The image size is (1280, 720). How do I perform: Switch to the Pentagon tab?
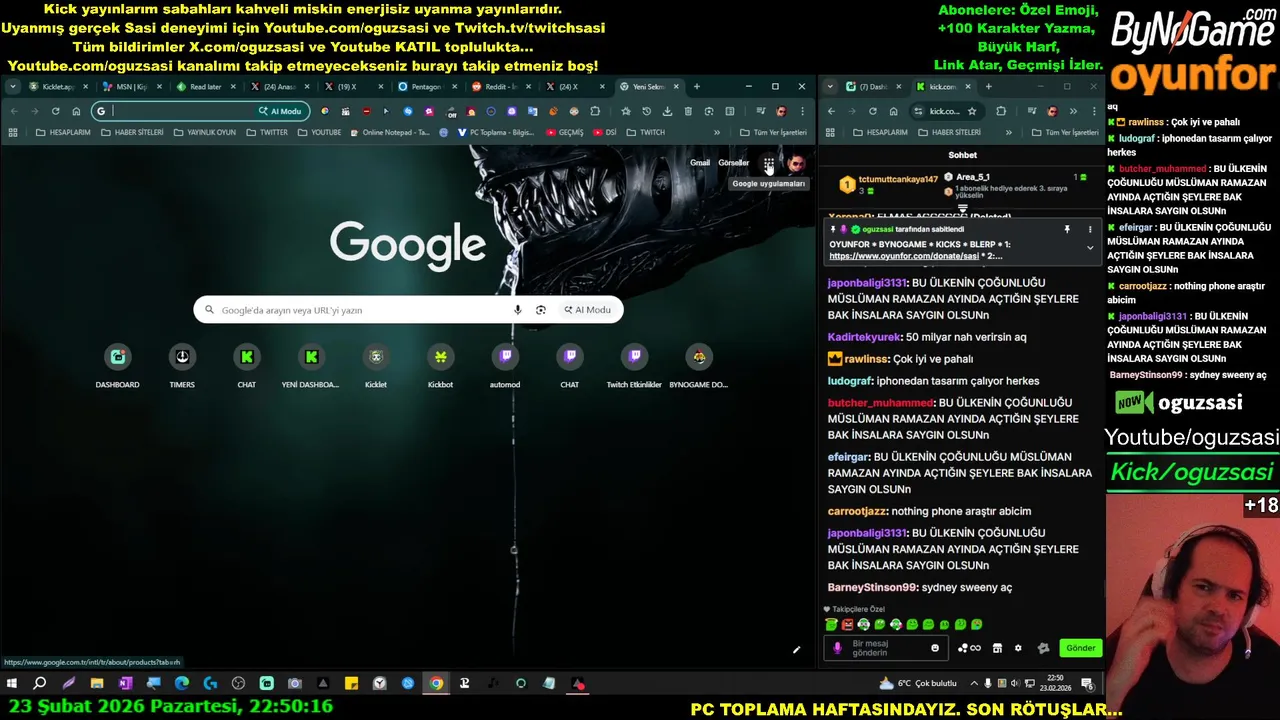[x=426, y=87]
